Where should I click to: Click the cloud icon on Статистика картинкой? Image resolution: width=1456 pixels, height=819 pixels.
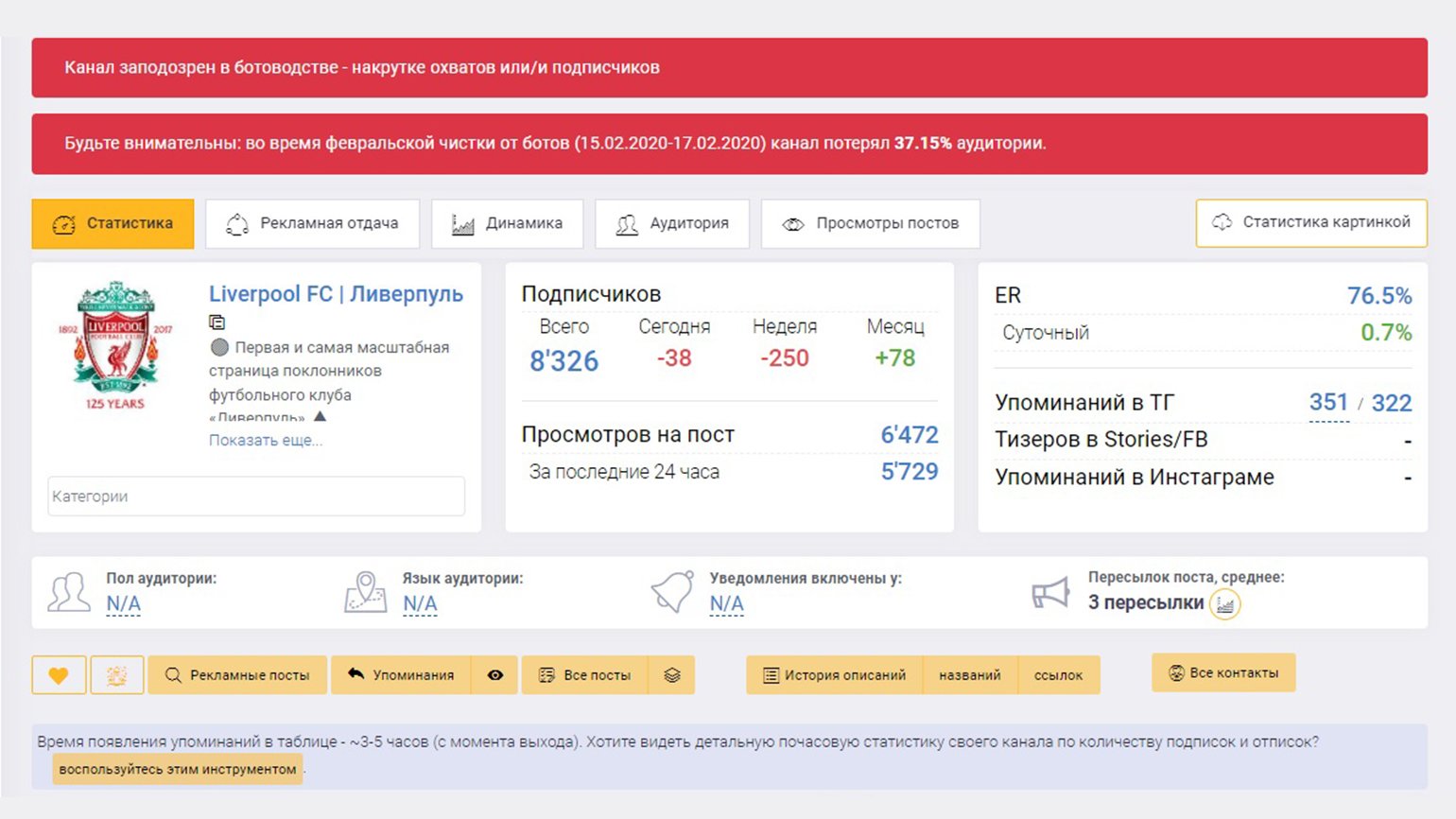1222,222
